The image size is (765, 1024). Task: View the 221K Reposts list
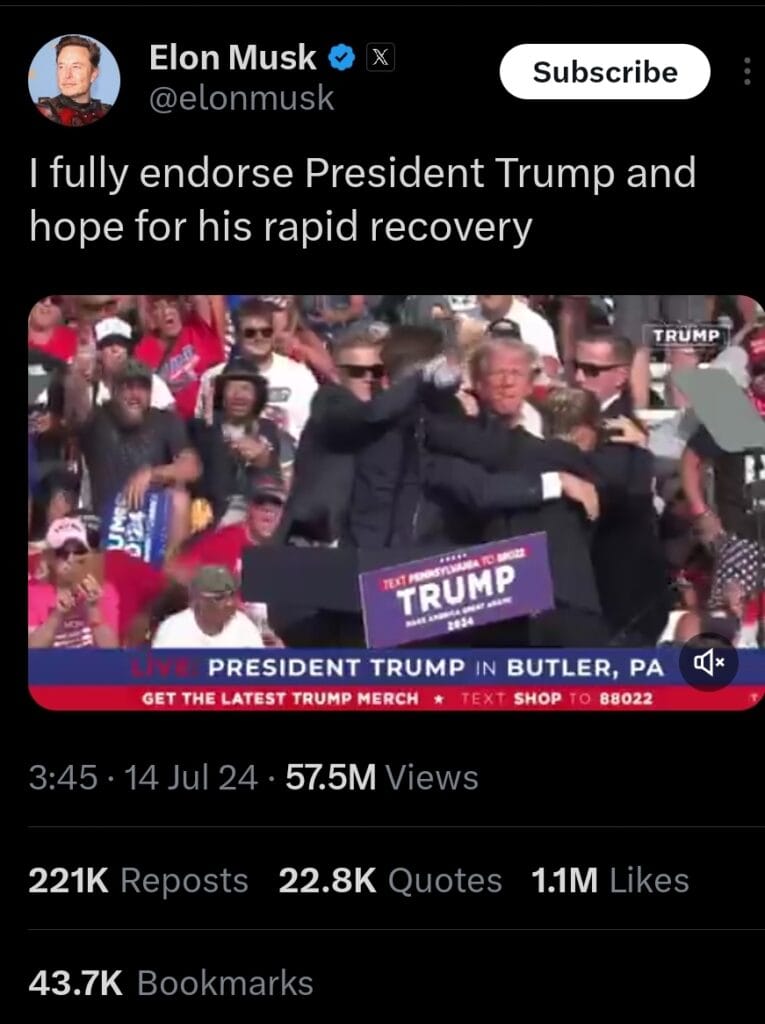coord(138,880)
